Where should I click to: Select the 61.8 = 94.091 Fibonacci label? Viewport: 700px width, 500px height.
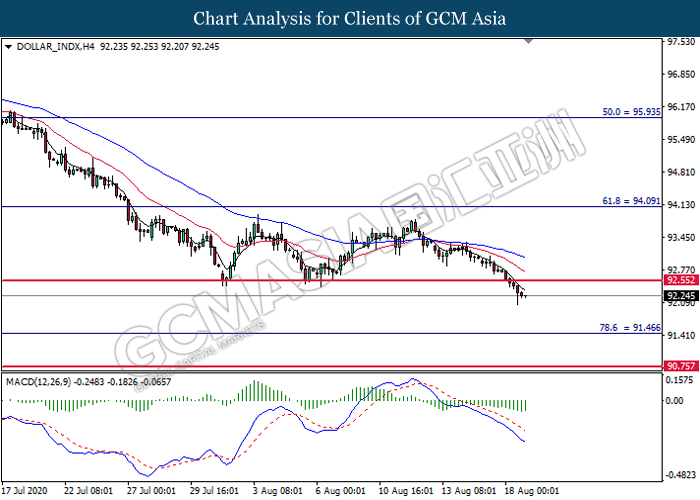point(631,201)
